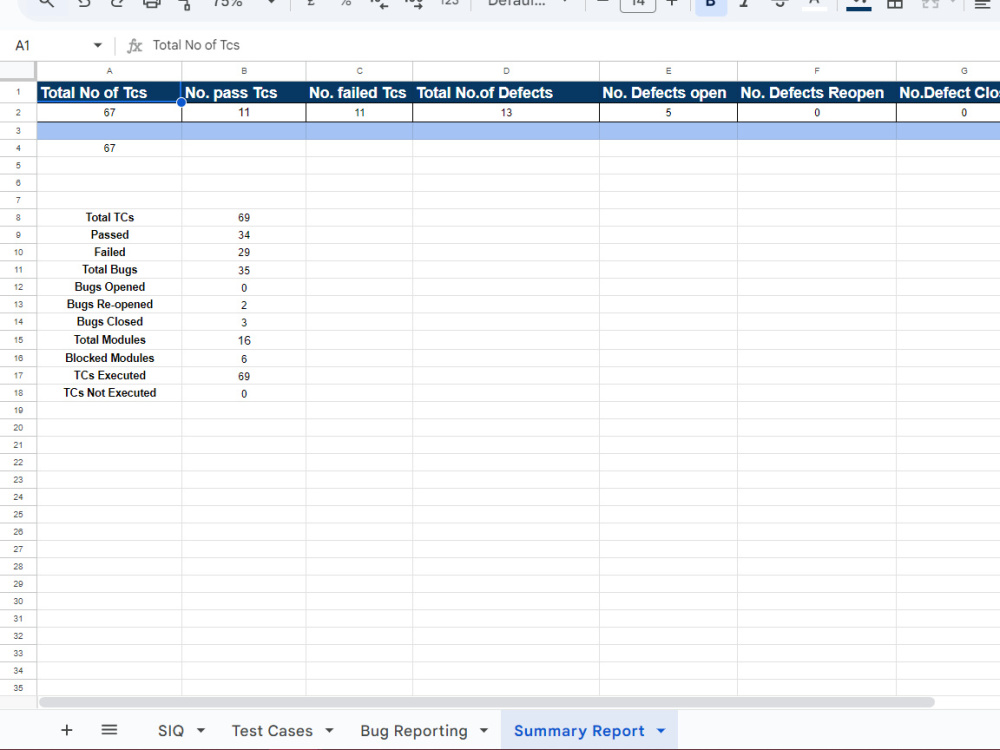1000x750 pixels.
Task: Switch to the SIQ sheet tab
Action: [171, 731]
